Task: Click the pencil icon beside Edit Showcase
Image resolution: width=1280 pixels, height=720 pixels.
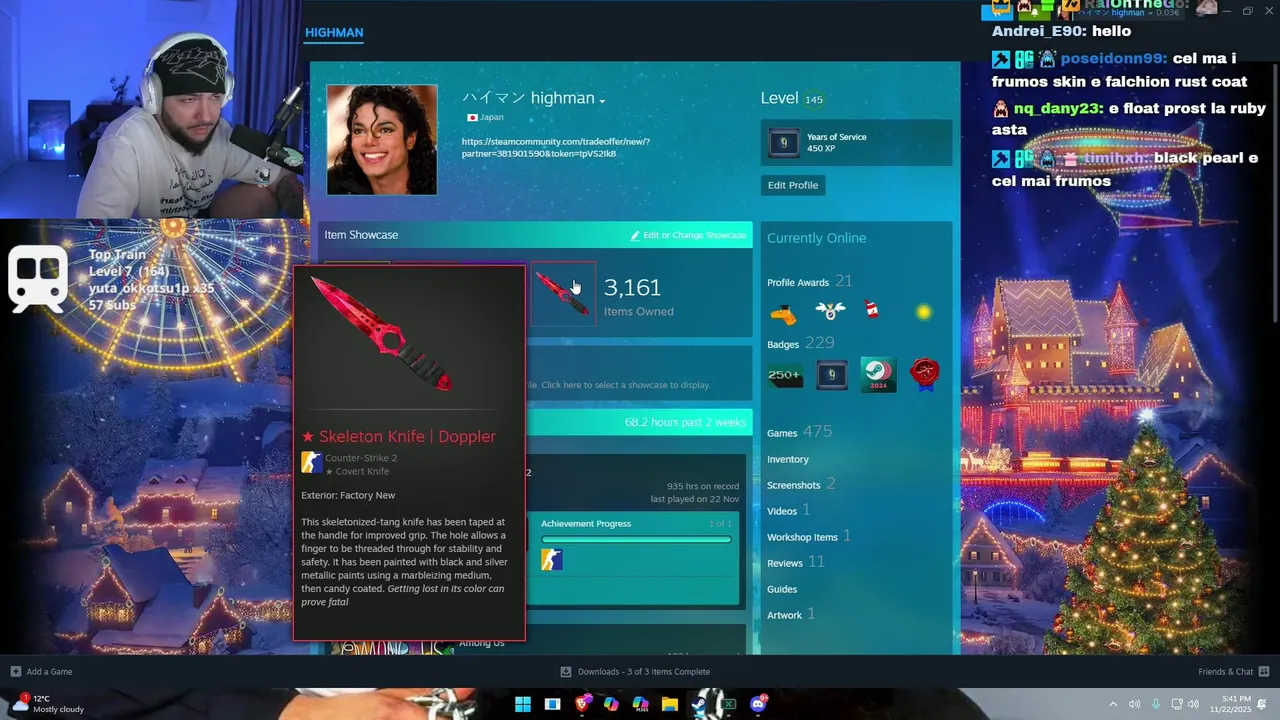Action: 635,235
